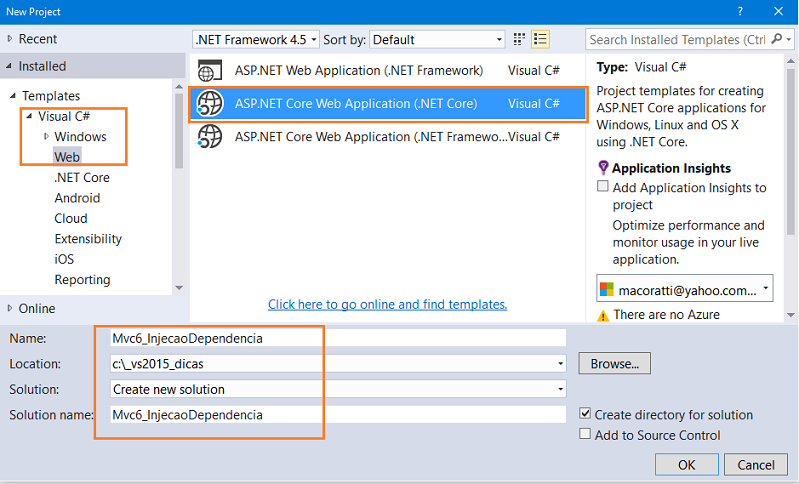Open the help question mark button

[740, 12]
